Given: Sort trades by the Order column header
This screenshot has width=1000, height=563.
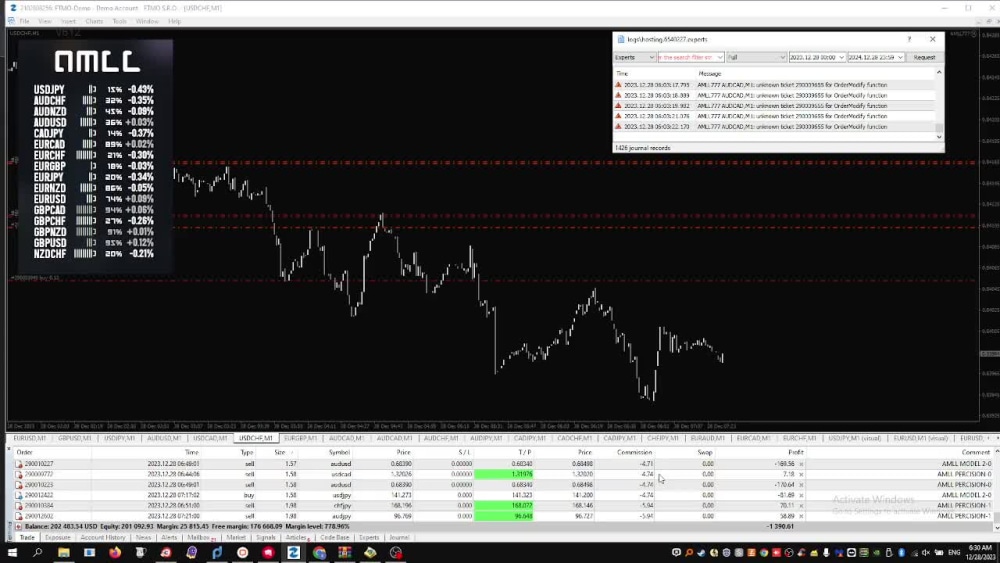Looking at the screenshot, I should pyautogui.click(x=24, y=452).
